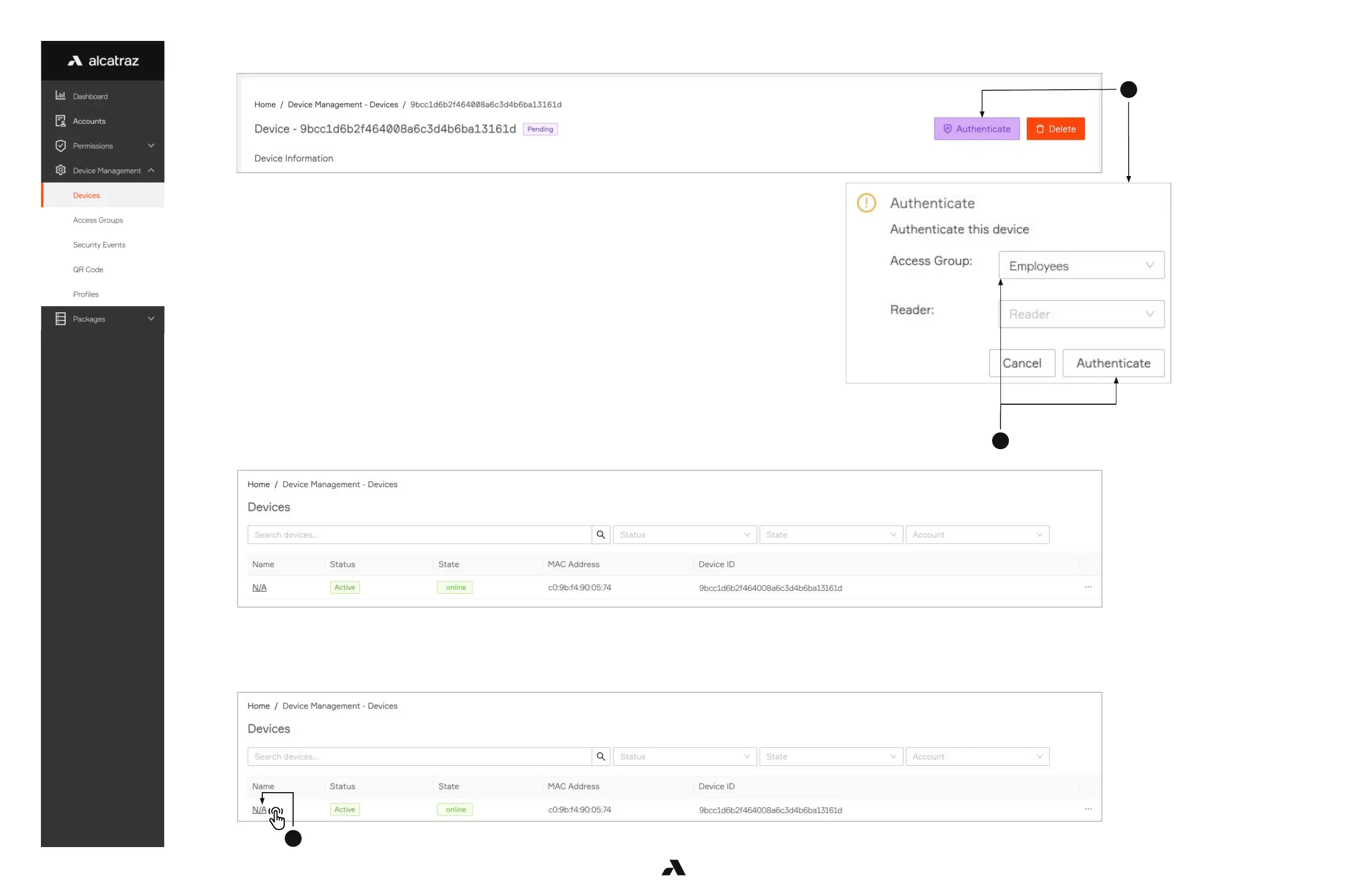Click the search magnifier in upper Devices list

[601, 534]
